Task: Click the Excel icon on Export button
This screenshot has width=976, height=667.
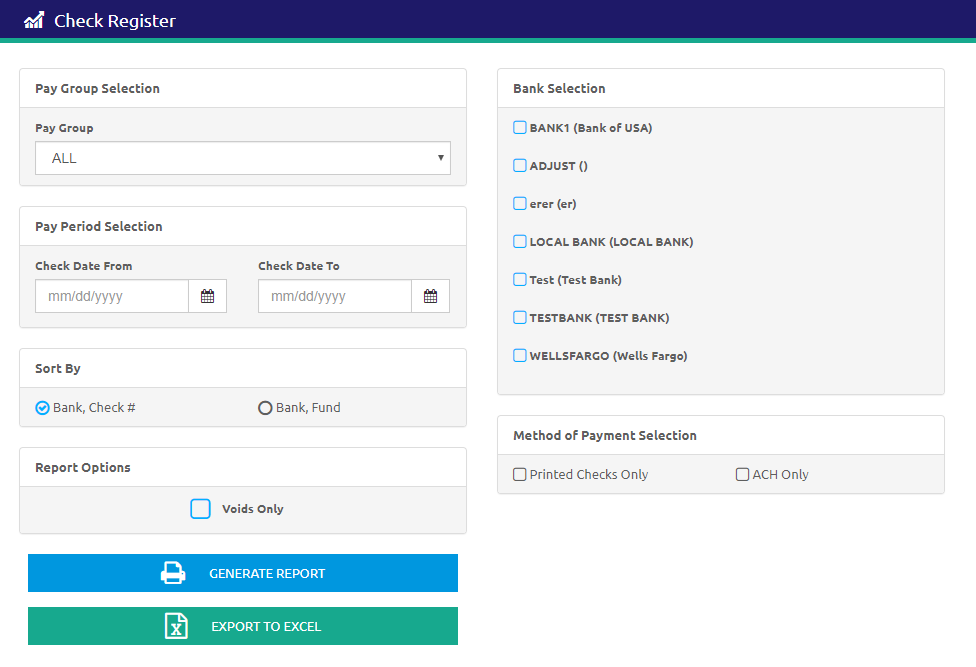Action: click(x=176, y=626)
